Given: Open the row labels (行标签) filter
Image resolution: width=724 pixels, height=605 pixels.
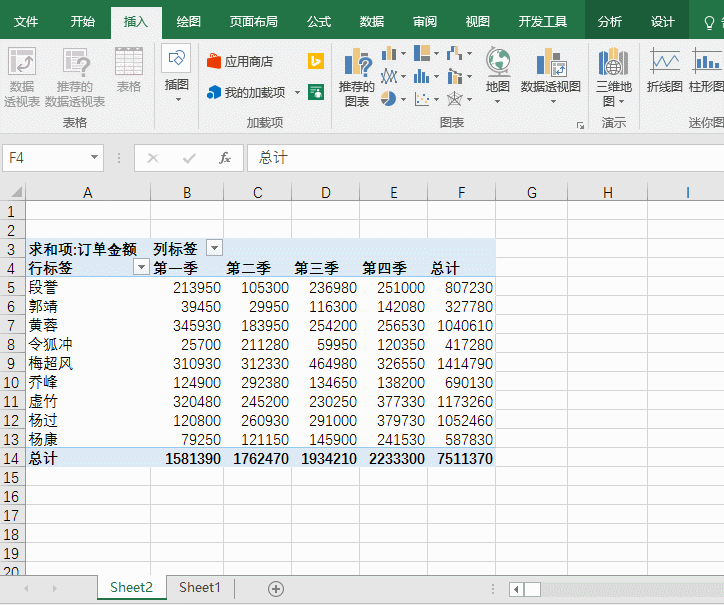Looking at the screenshot, I should coord(141,267).
